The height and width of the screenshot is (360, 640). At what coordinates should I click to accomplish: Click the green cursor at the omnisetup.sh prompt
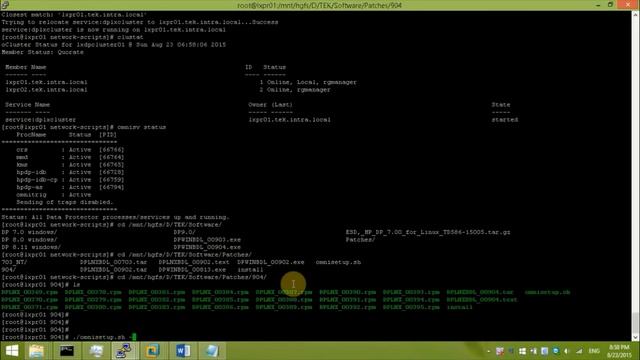[x=134, y=337]
